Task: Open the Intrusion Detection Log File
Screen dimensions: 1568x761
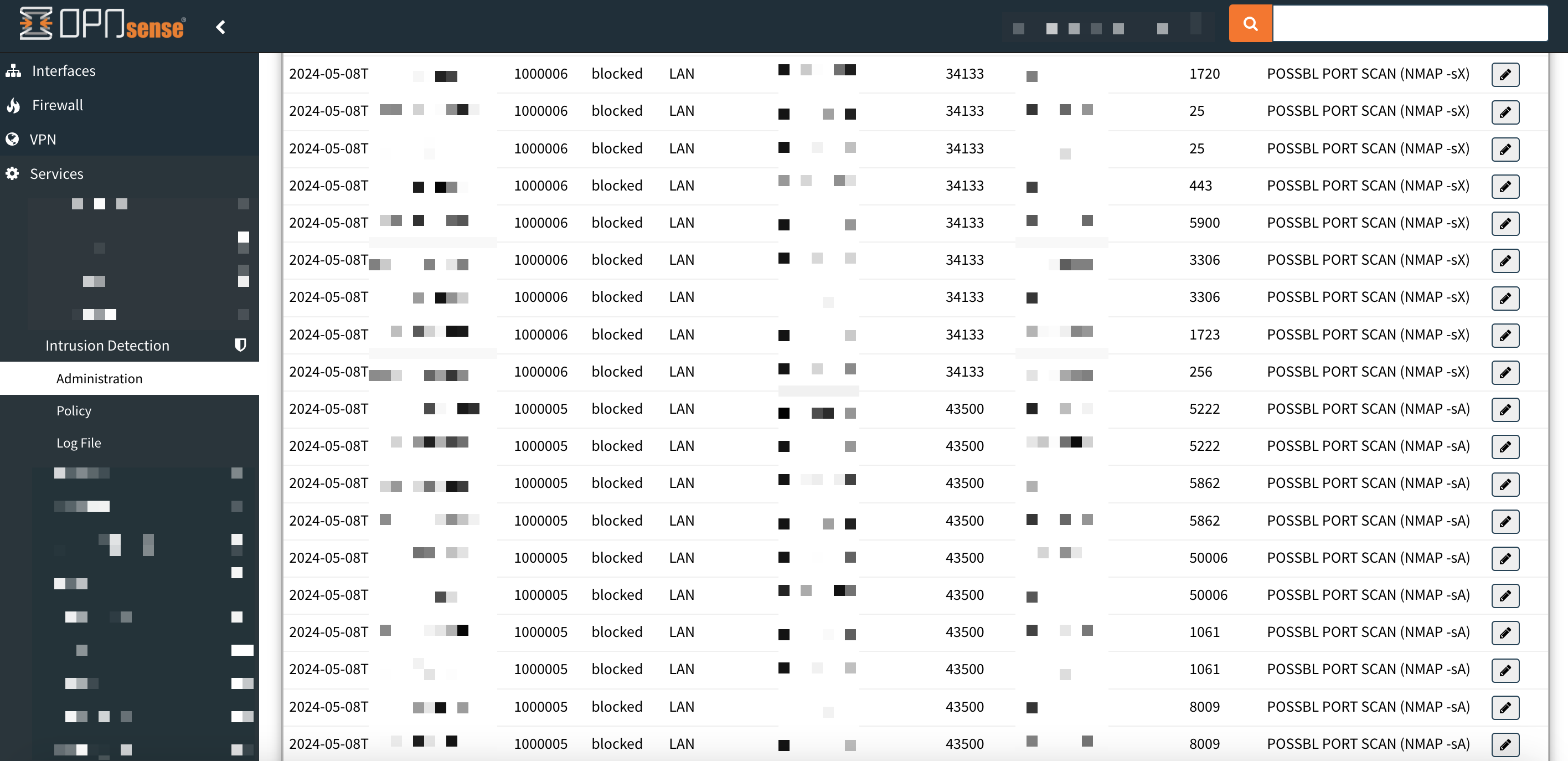Action: 79,443
